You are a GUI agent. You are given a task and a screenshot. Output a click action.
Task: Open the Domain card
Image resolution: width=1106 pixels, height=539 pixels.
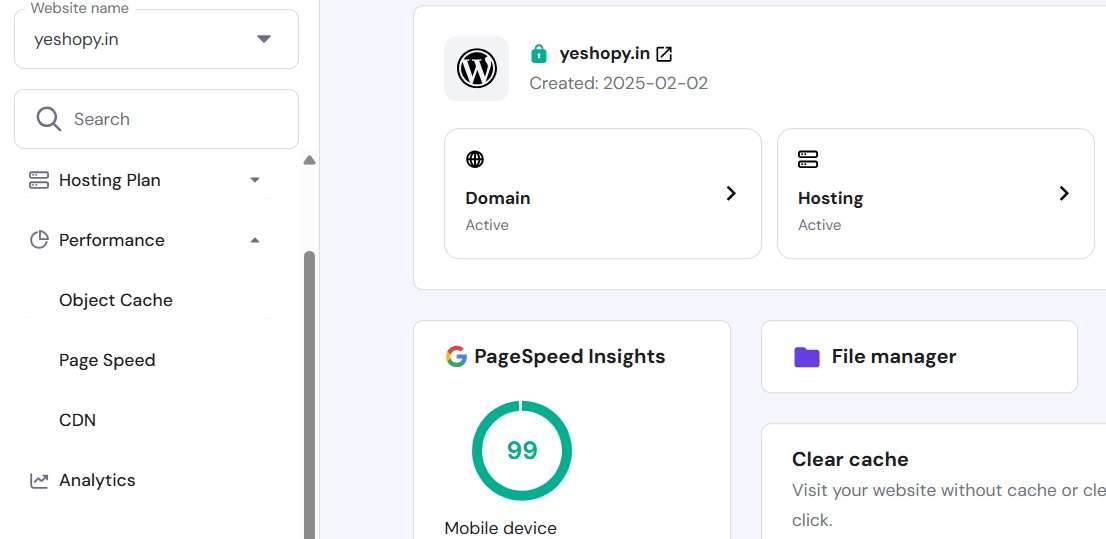click(x=603, y=193)
